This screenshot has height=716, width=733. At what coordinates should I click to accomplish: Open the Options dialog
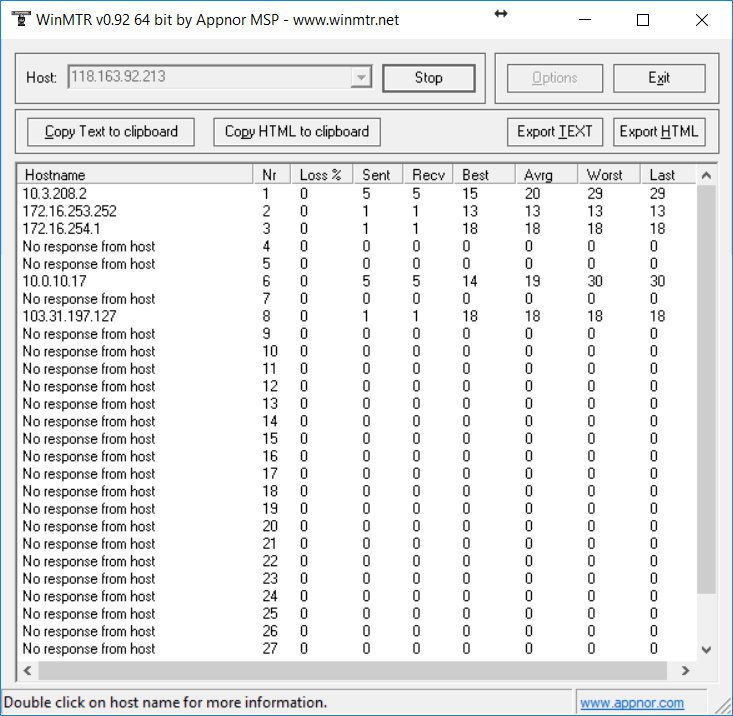555,78
